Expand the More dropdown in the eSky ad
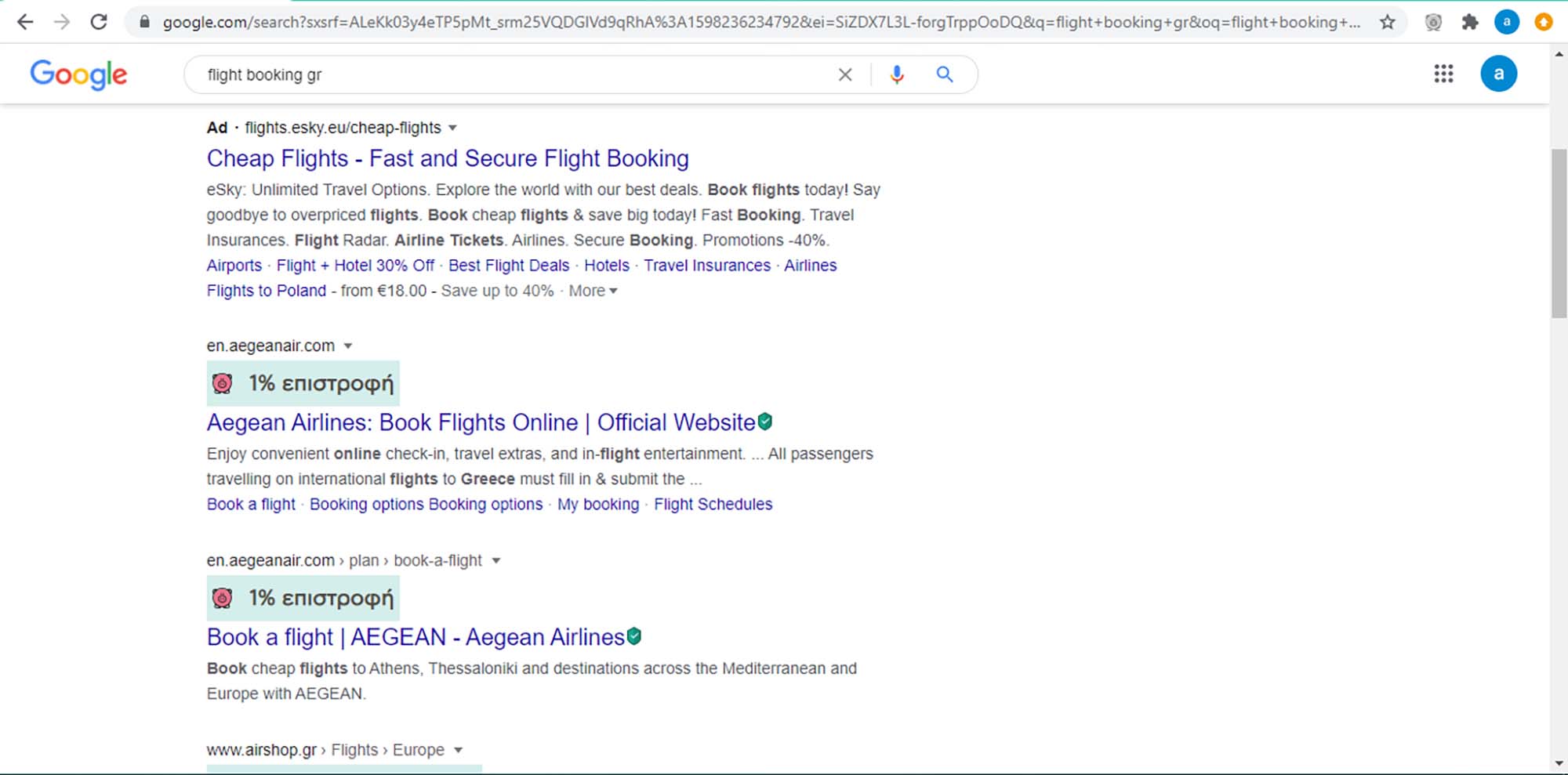 click(x=593, y=291)
